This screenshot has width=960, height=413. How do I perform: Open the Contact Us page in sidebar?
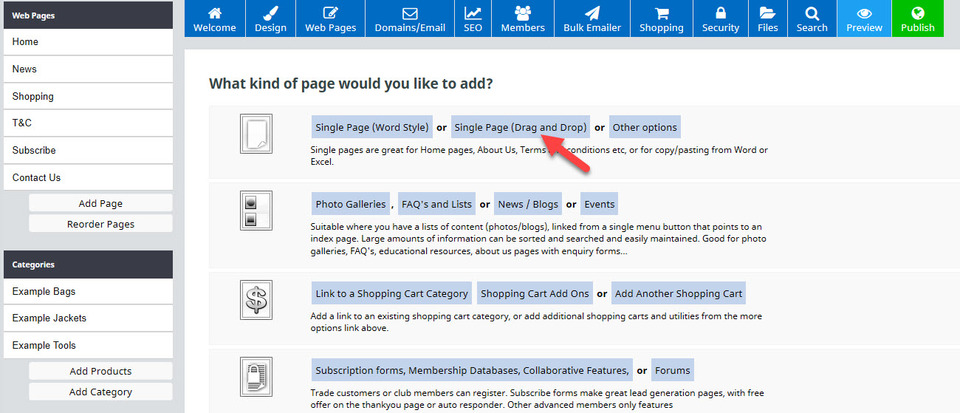click(88, 177)
